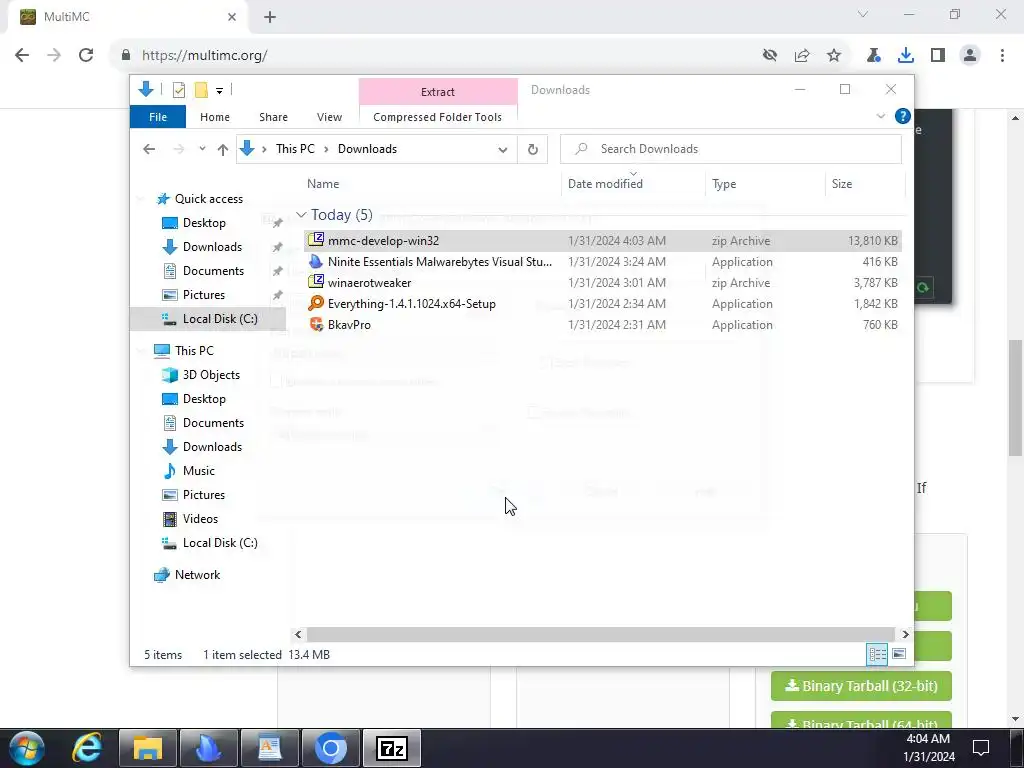This screenshot has width=1024, height=768.
Task: Open Chrome experiments flask icon
Action: pos(874,56)
